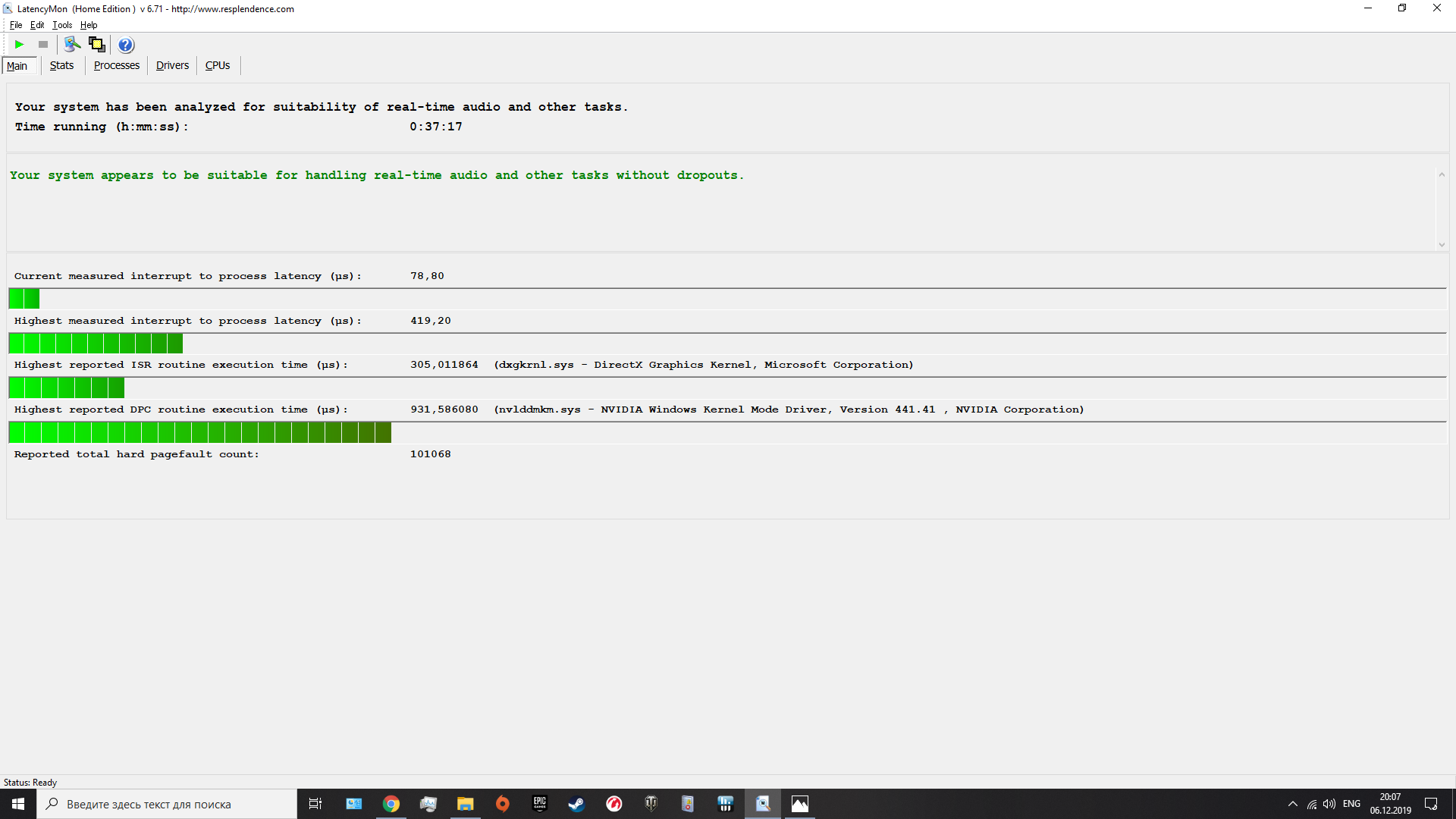The width and height of the screenshot is (1456, 819).
Task: Click the yellow windows toolbar icon
Action: (96, 45)
